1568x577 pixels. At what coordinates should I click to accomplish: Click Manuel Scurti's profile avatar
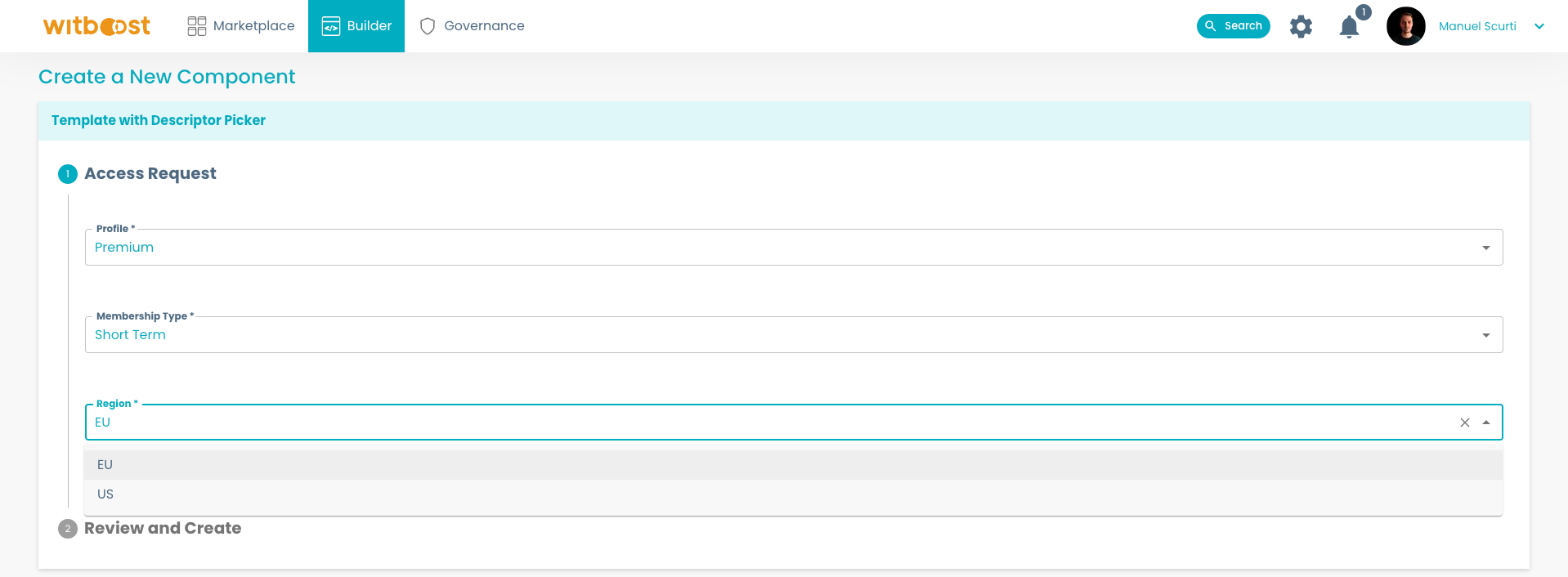1405,26
